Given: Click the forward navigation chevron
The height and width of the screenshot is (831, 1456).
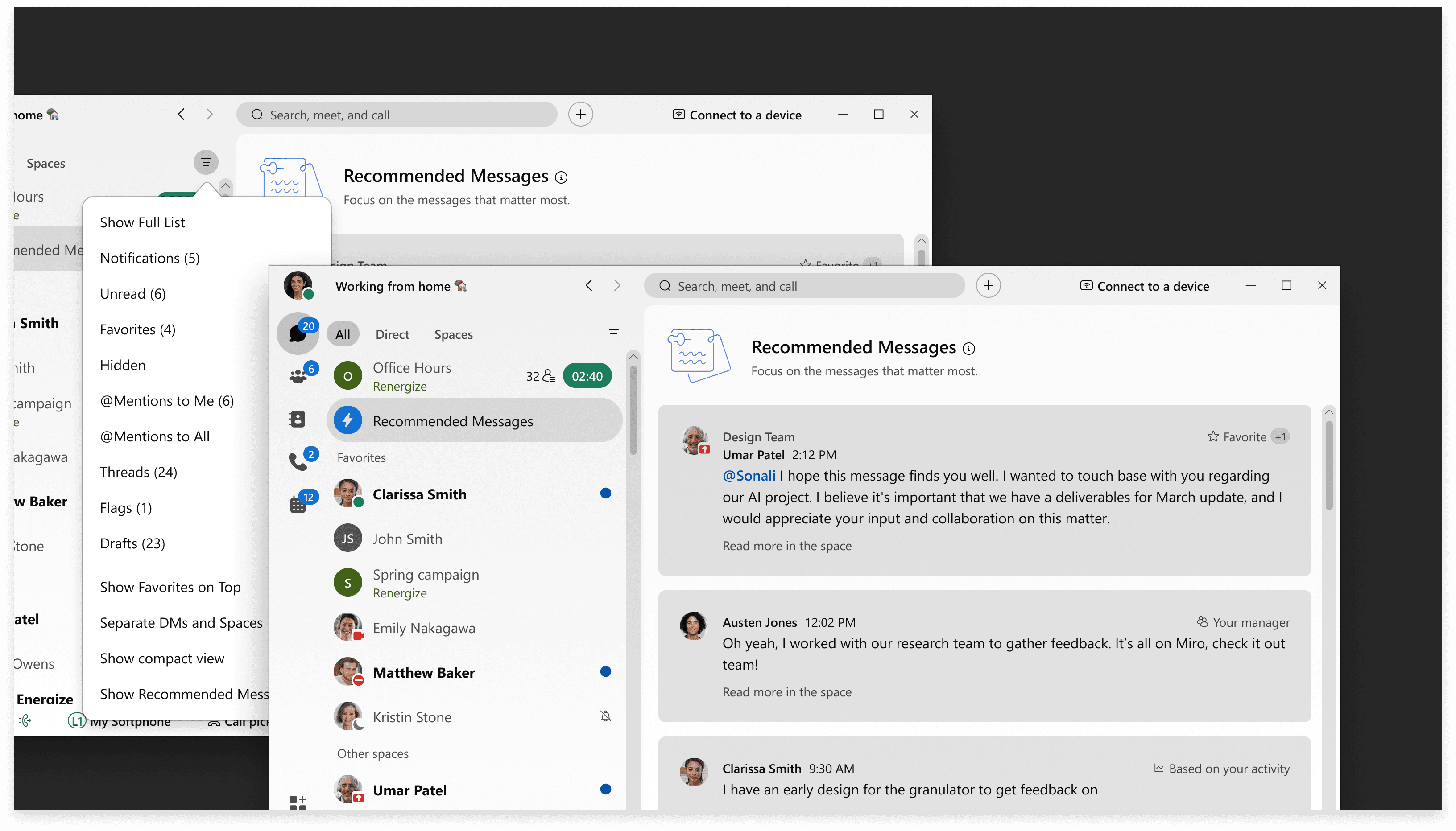Looking at the screenshot, I should pyautogui.click(x=616, y=286).
